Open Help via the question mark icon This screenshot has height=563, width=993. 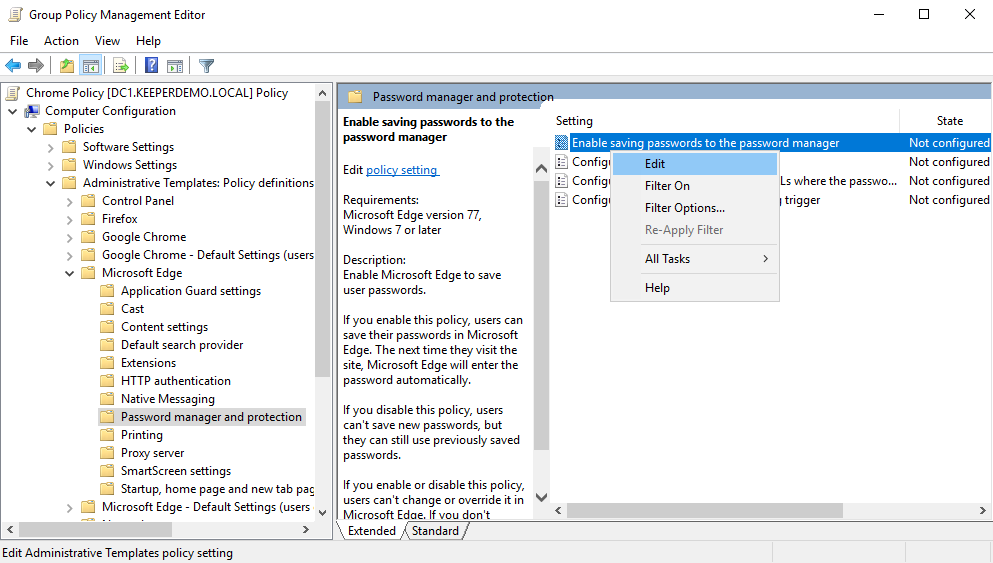[x=151, y=66]
